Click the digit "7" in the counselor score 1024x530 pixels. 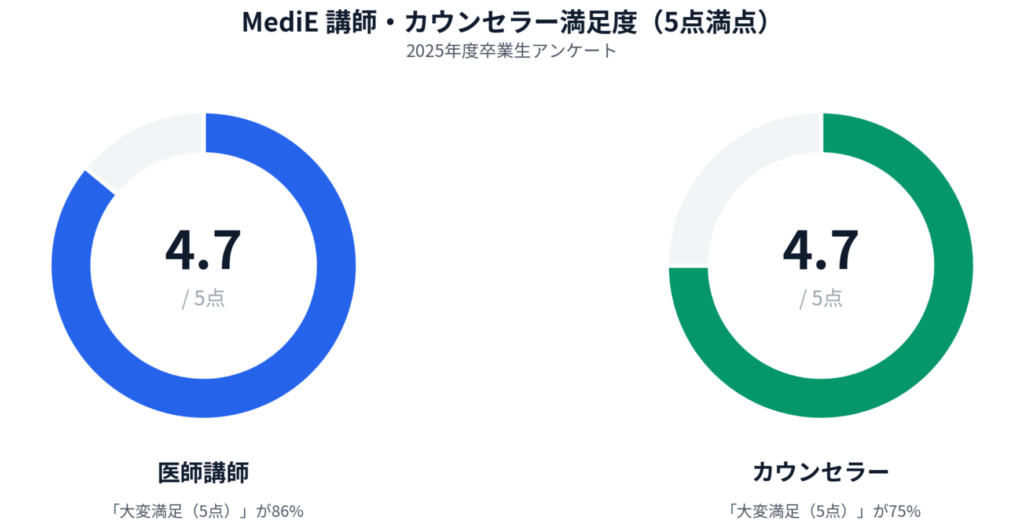(842, 250)
